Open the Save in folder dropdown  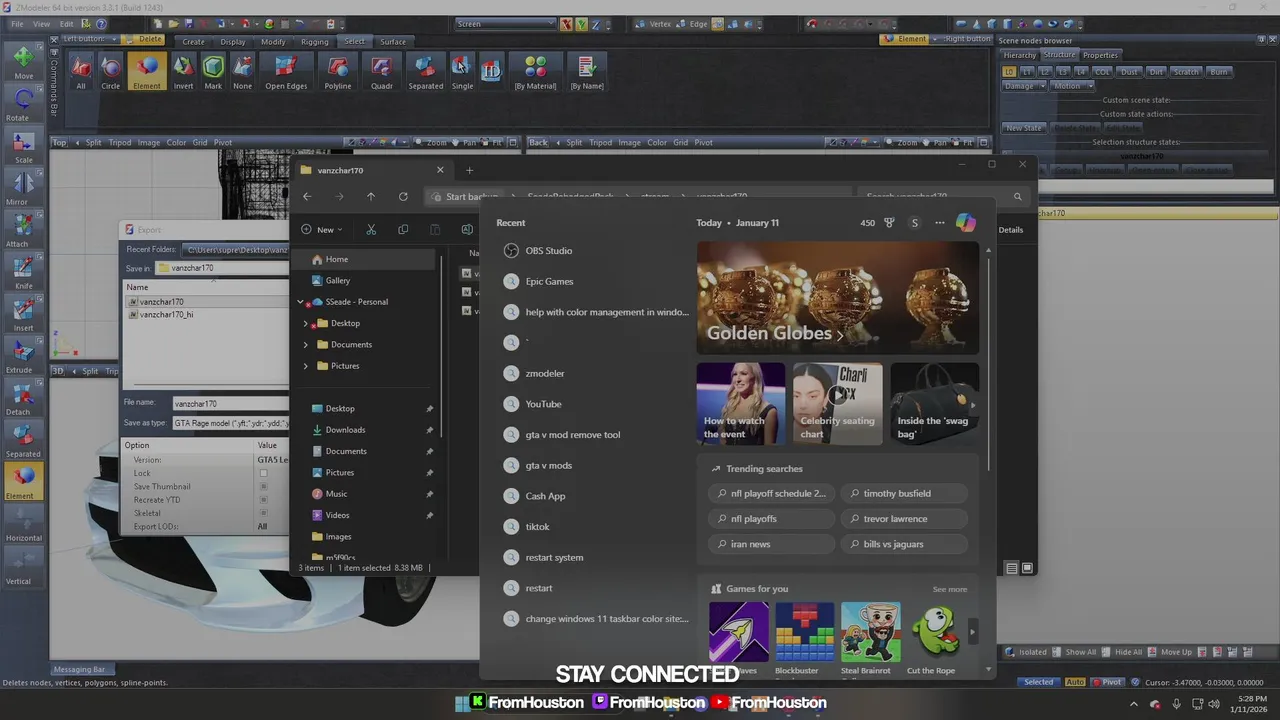pos(222,268)
